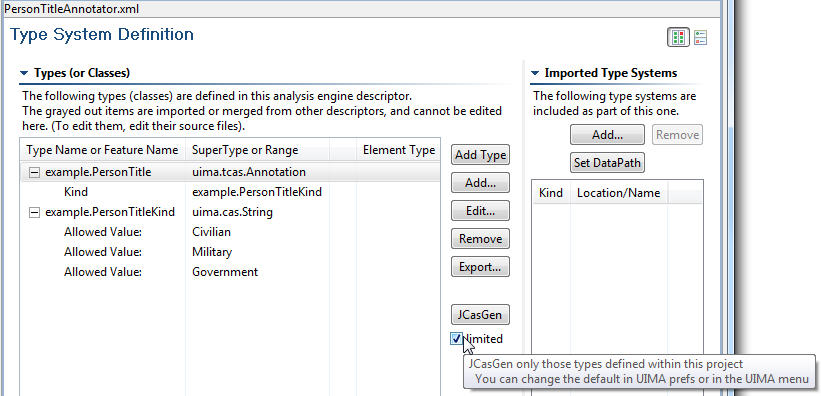
Task: Click the Location/Name column header
Action: tap(618, 193)
